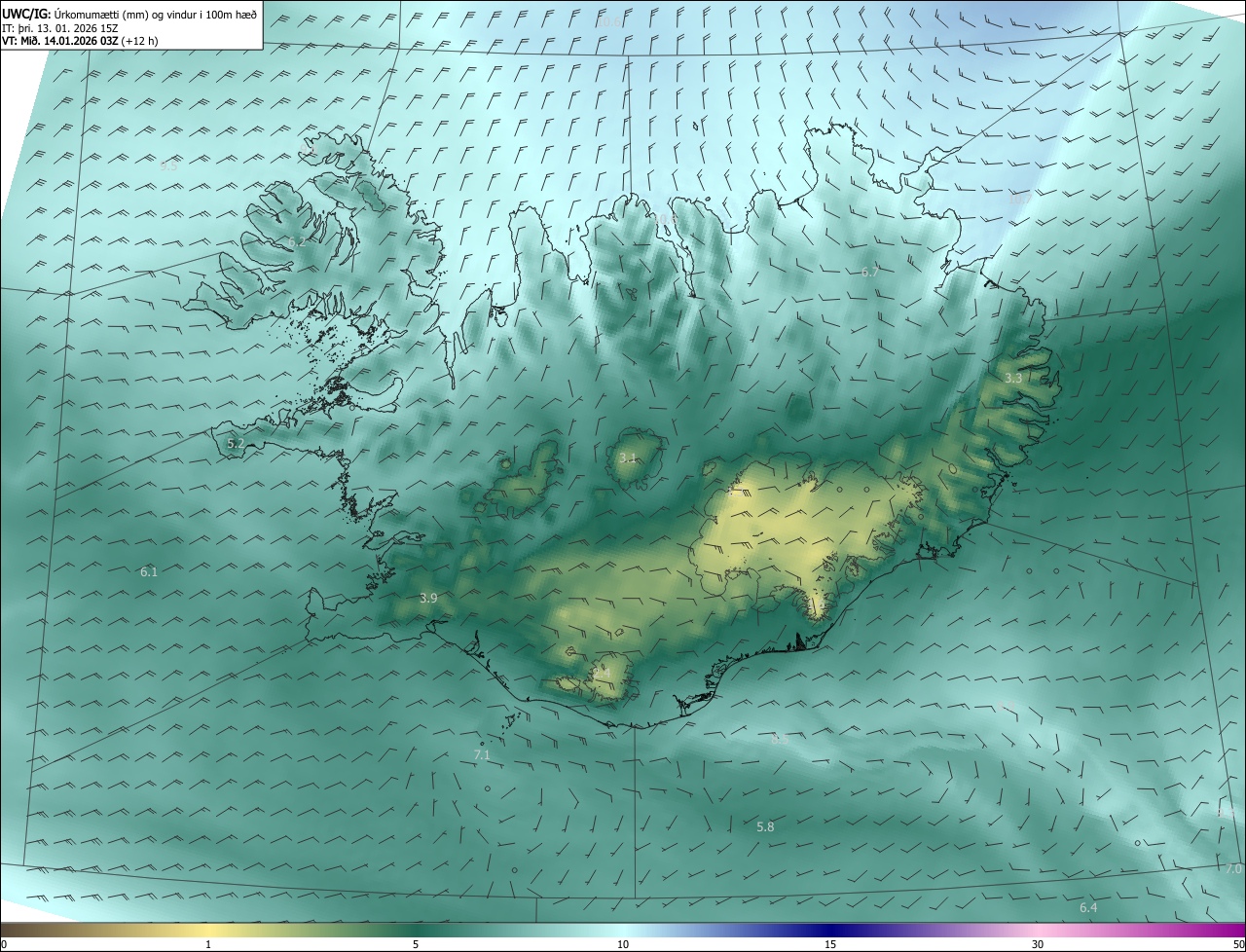Click the map value label 9.5 northwest of Westfjords
Image resolution: width=1246 pixels, height=952 pixels.
pos(168,165)
